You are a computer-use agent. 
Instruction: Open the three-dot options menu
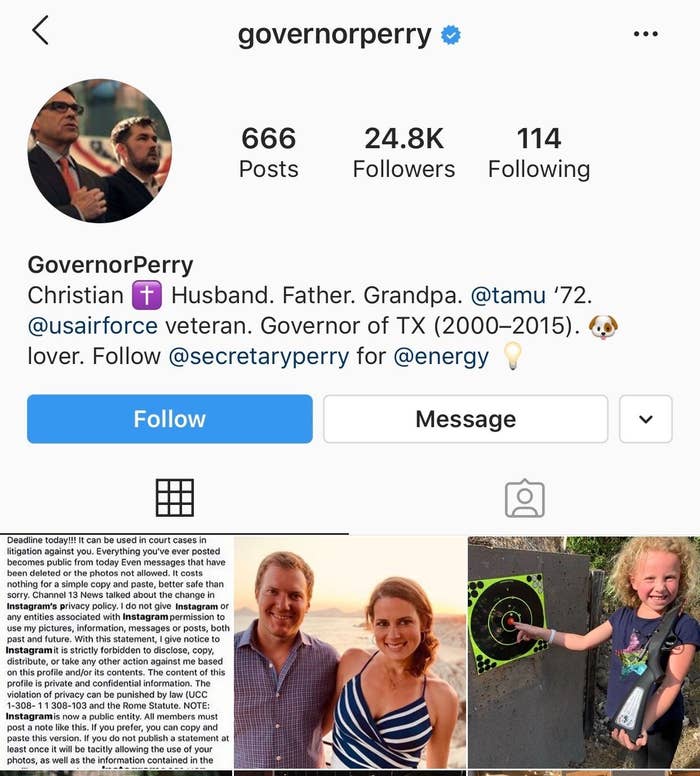[646, 34]
